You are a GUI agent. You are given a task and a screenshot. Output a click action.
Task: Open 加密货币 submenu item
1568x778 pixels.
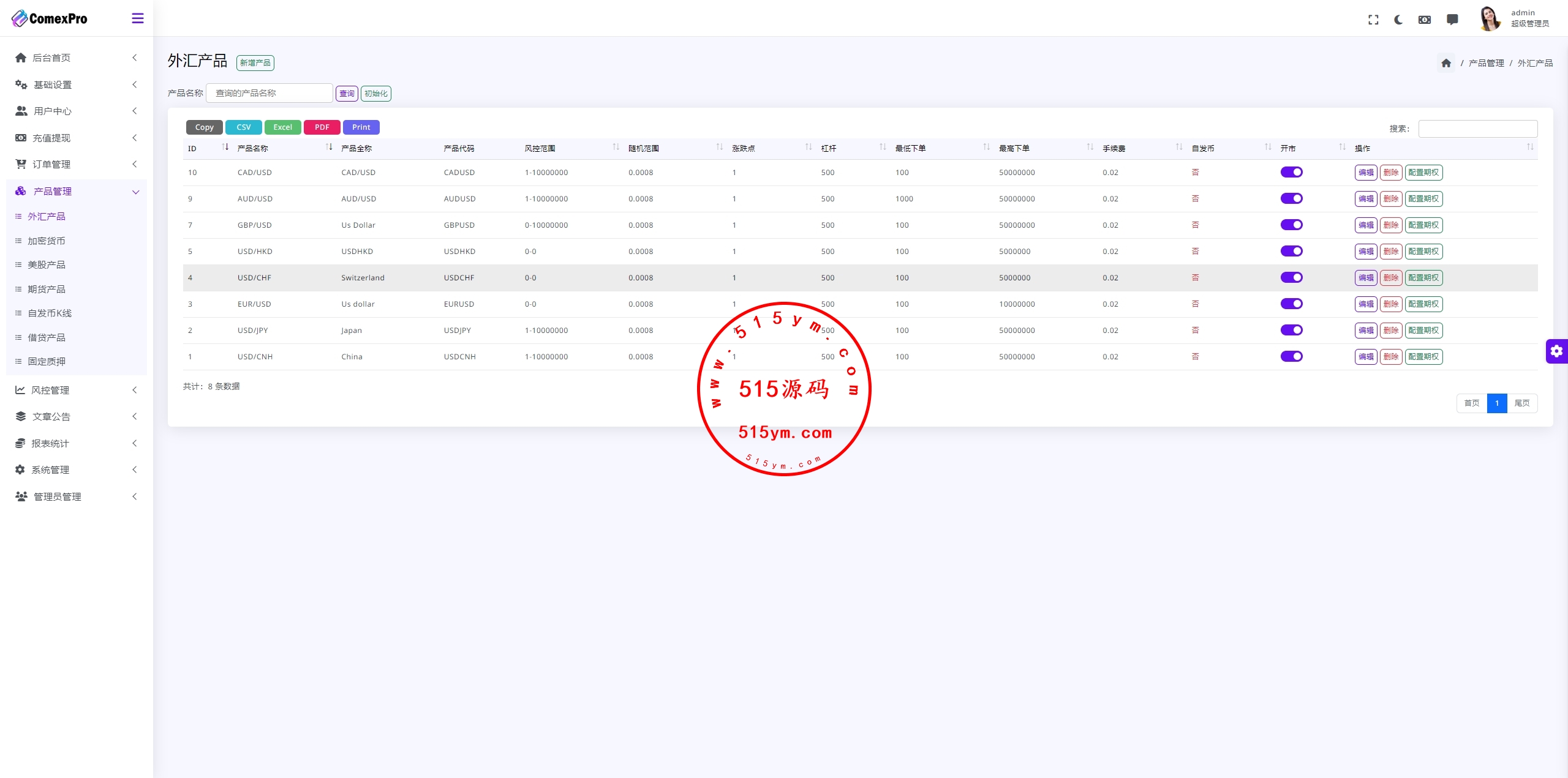tap(47, 241)
